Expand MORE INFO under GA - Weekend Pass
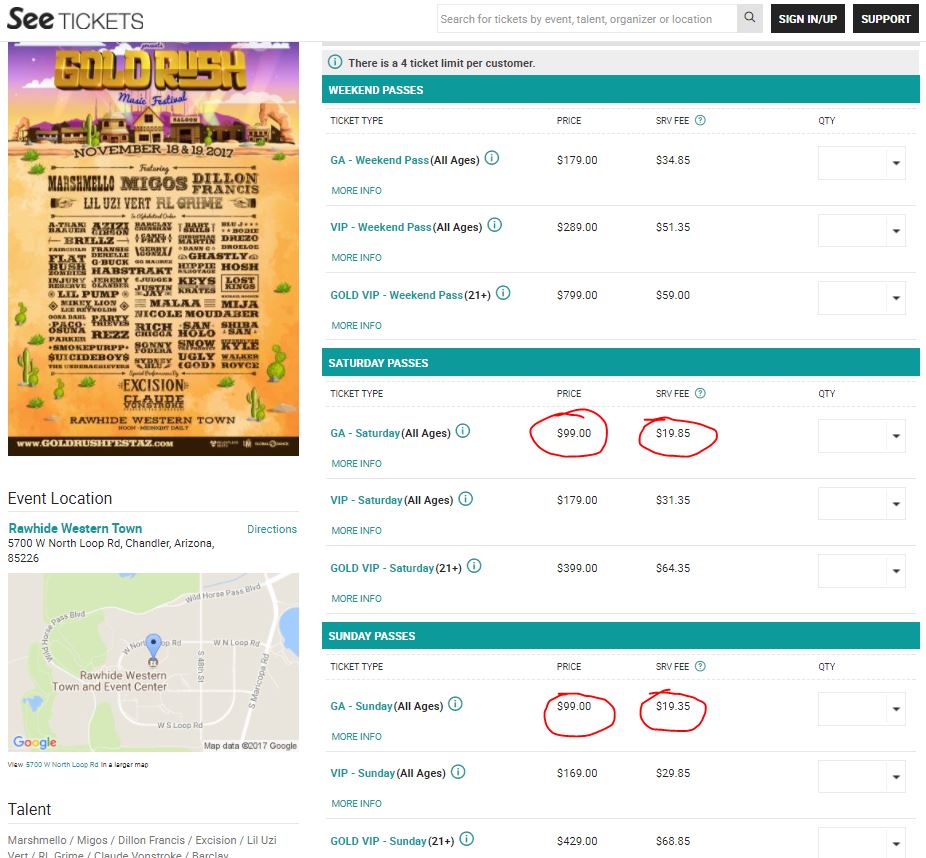926x858 pixels. click(356, 191)
